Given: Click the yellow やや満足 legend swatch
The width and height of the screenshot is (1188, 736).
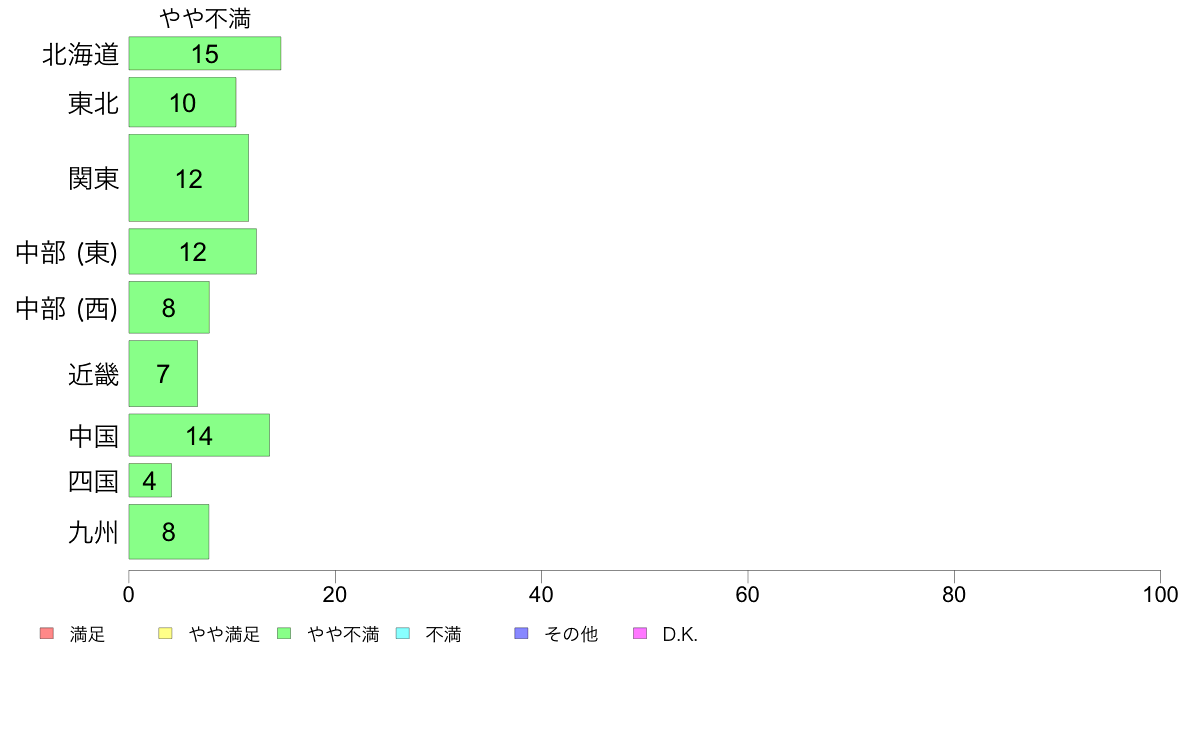Looking at the screenshot, I should click(x=165, y=633).
